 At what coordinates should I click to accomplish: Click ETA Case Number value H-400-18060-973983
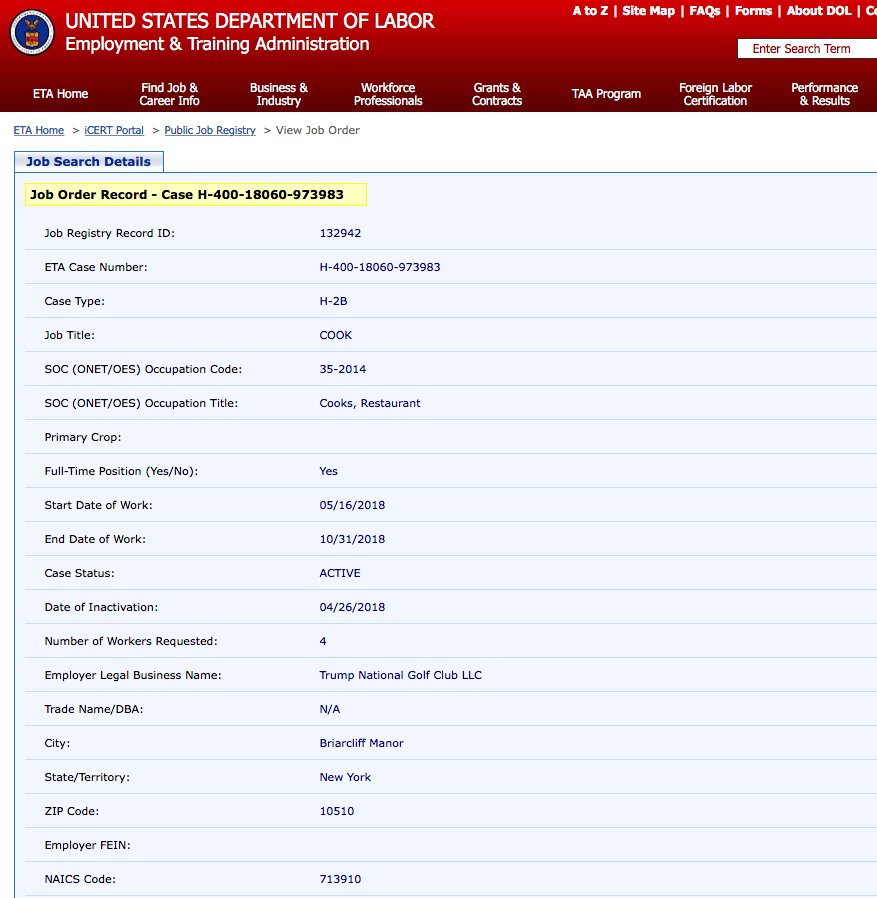click(x=380, y=267)
